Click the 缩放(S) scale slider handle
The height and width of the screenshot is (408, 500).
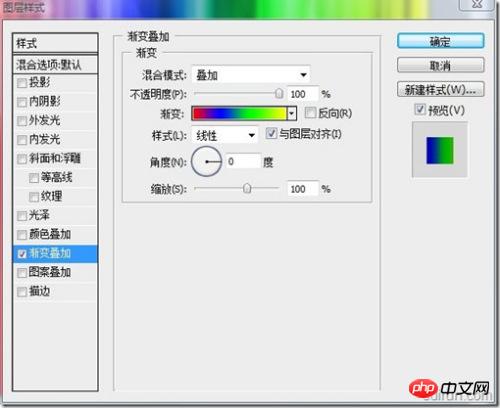click(247, 188)
